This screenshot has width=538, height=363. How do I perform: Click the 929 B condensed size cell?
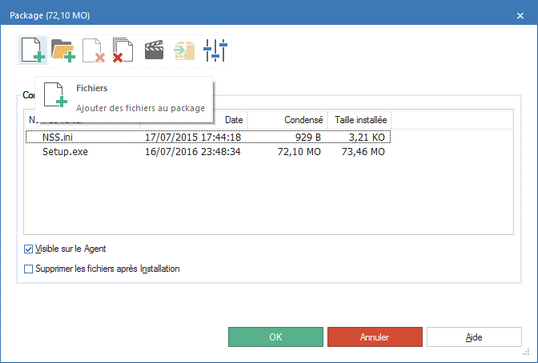308,137
